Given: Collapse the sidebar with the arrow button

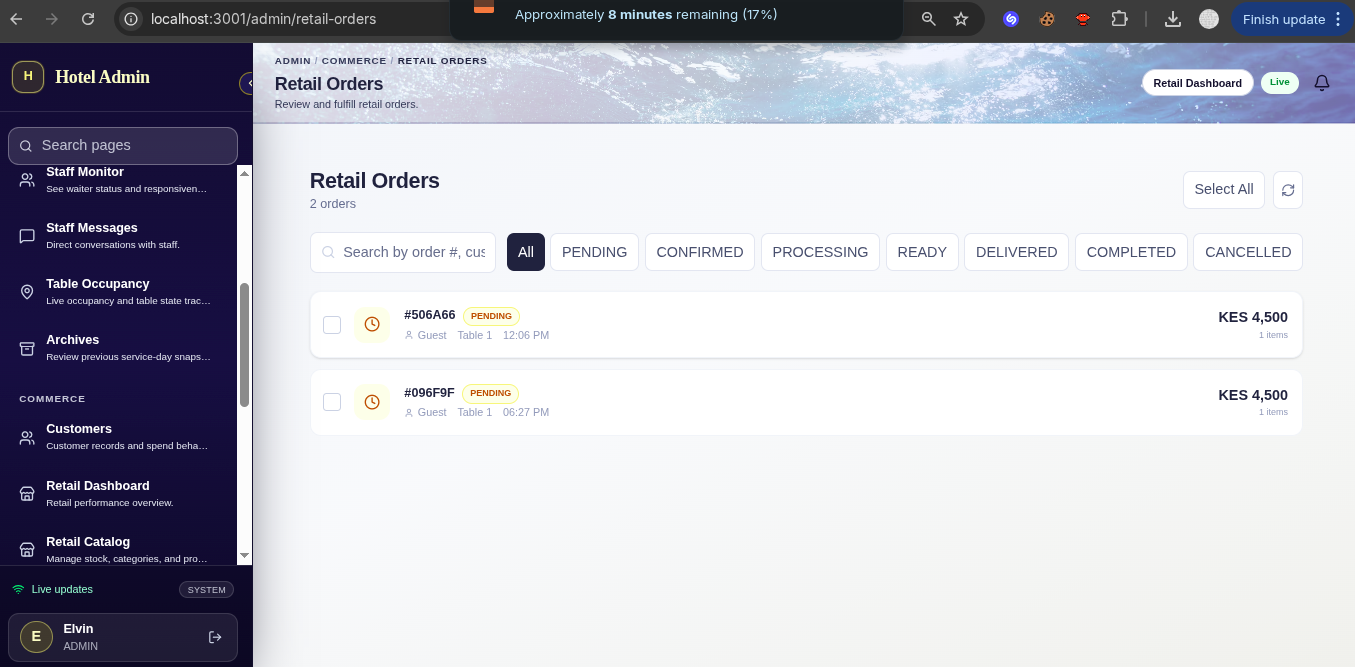Looking at the screenshot, I should 247,83.
